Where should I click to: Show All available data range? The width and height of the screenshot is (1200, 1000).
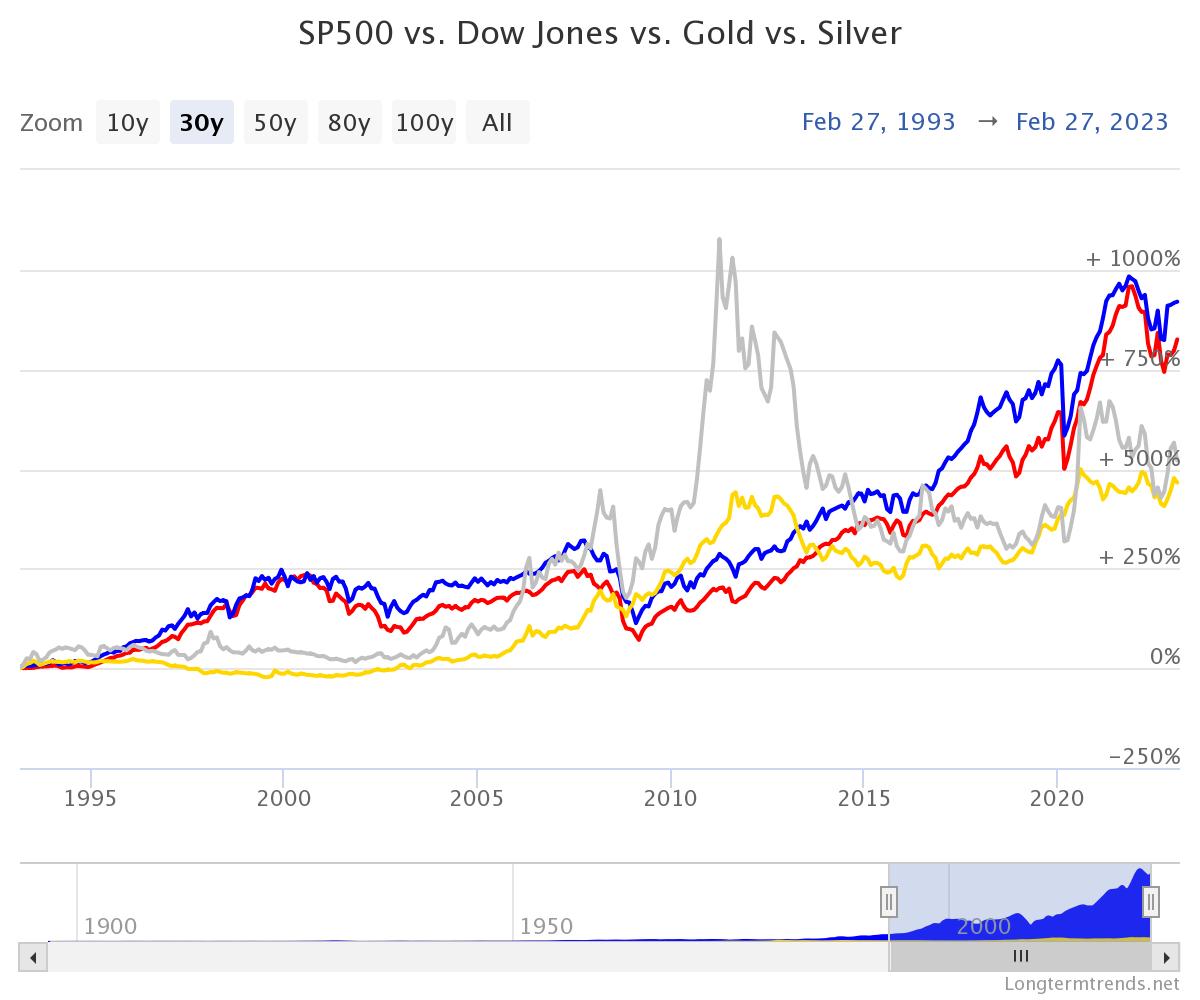[498, 122]
